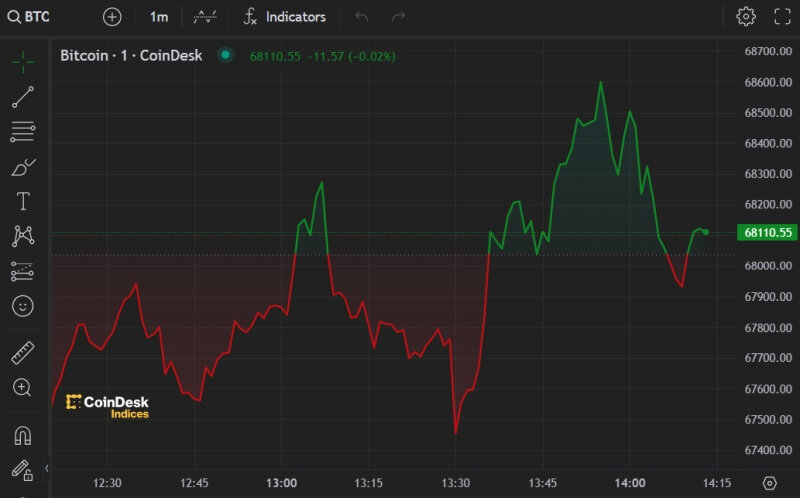
Task: Click the 13:30 time axis label
Action: (456, 483)
